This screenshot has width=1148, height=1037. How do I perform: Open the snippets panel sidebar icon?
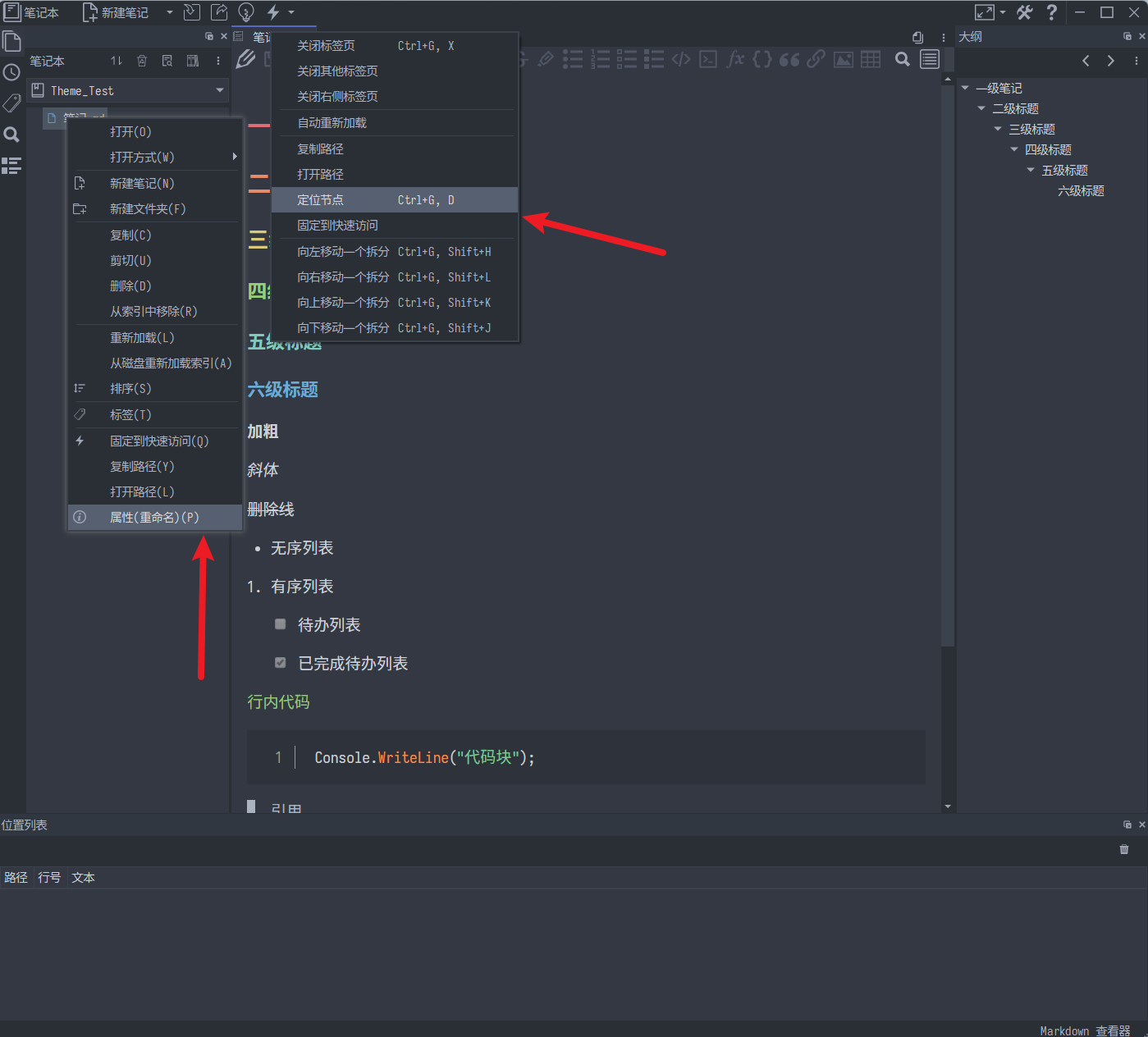coord(11,166)
